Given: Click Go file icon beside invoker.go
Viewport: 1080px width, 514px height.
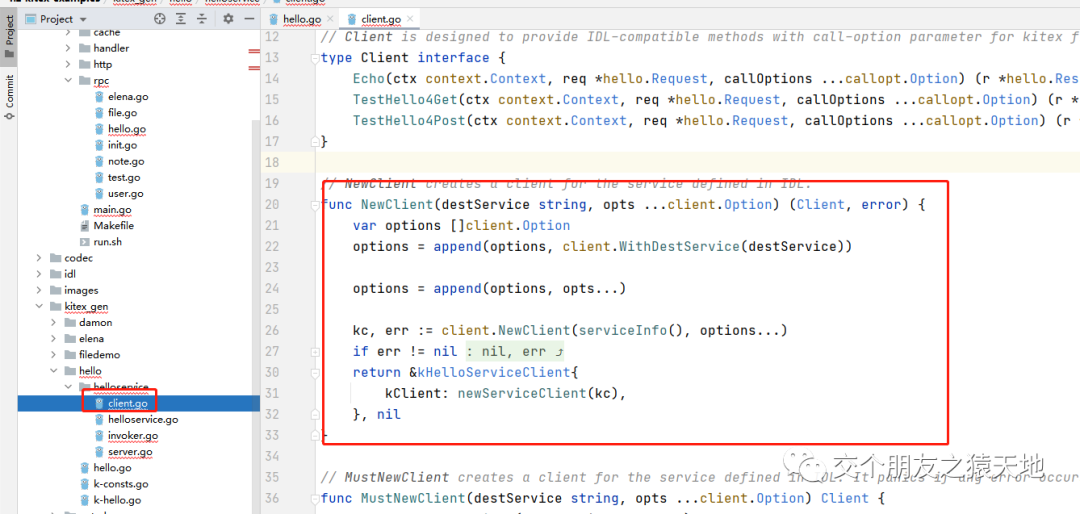Looking at the screenshot, I should point(100,435).
